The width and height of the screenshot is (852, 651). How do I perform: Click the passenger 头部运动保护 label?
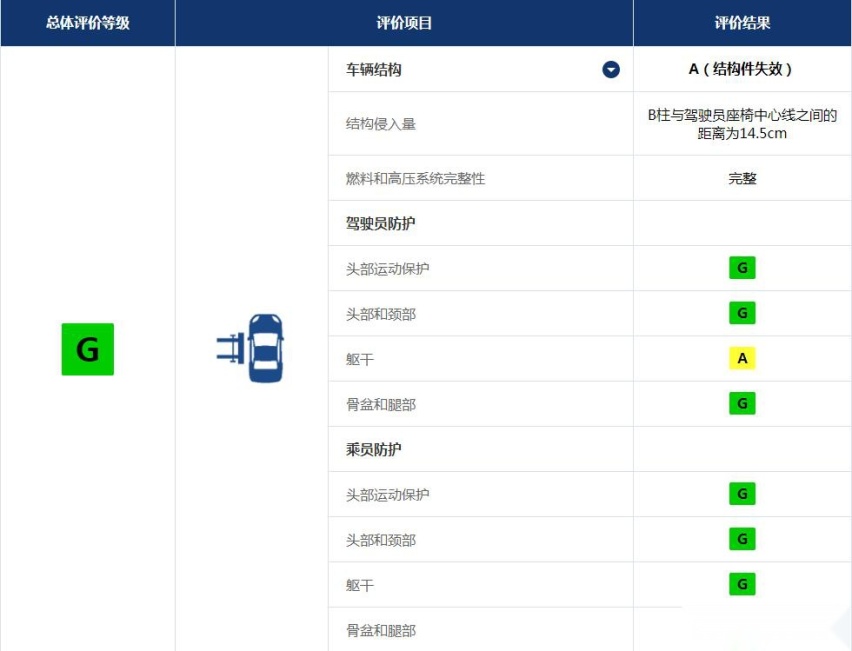click(x=387, y=494)
